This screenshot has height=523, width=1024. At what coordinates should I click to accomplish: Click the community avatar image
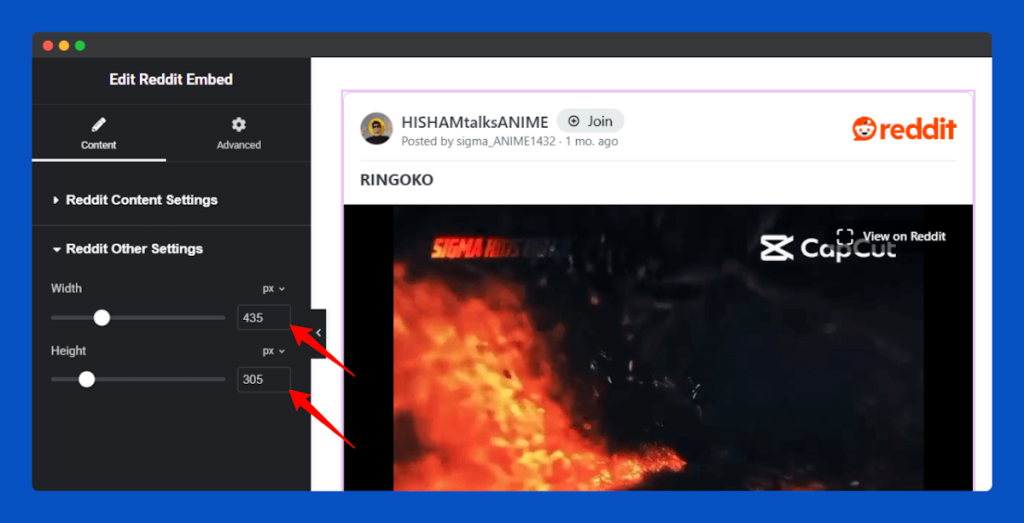click(x=377, y=129)
